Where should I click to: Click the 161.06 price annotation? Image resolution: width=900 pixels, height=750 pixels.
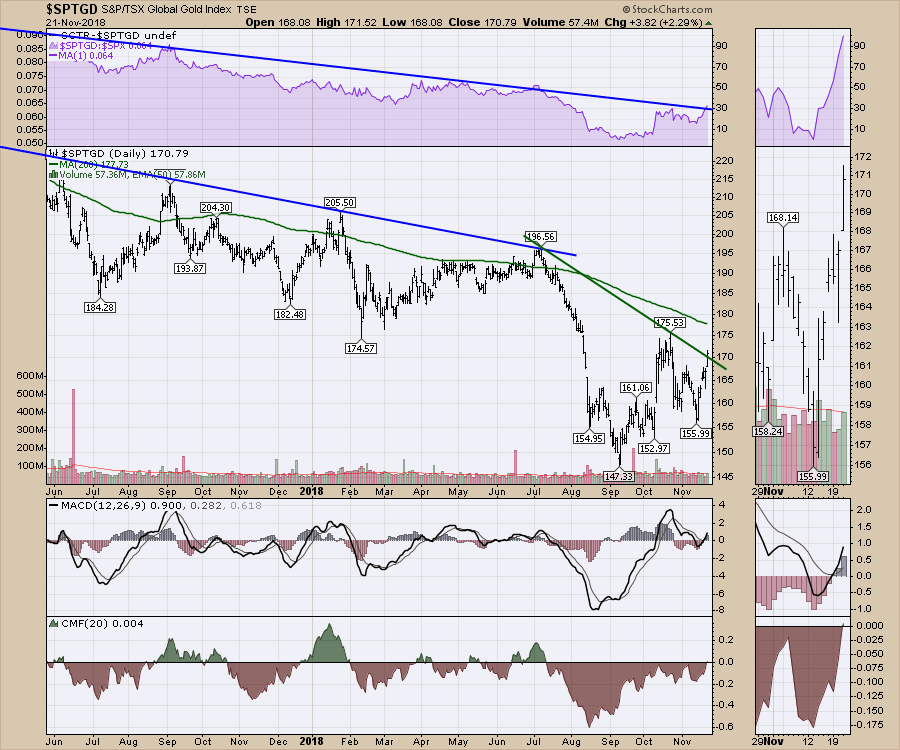(x=635, y=388)
